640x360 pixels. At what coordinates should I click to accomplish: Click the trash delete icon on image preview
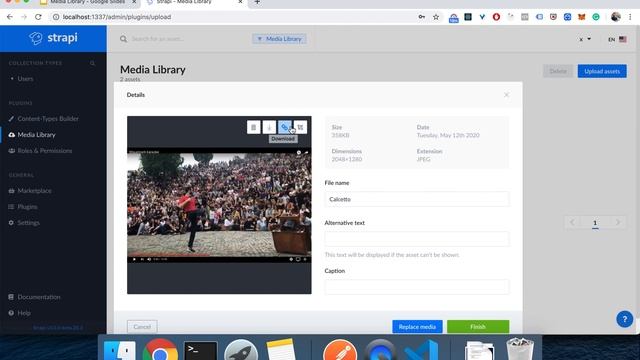253,127
